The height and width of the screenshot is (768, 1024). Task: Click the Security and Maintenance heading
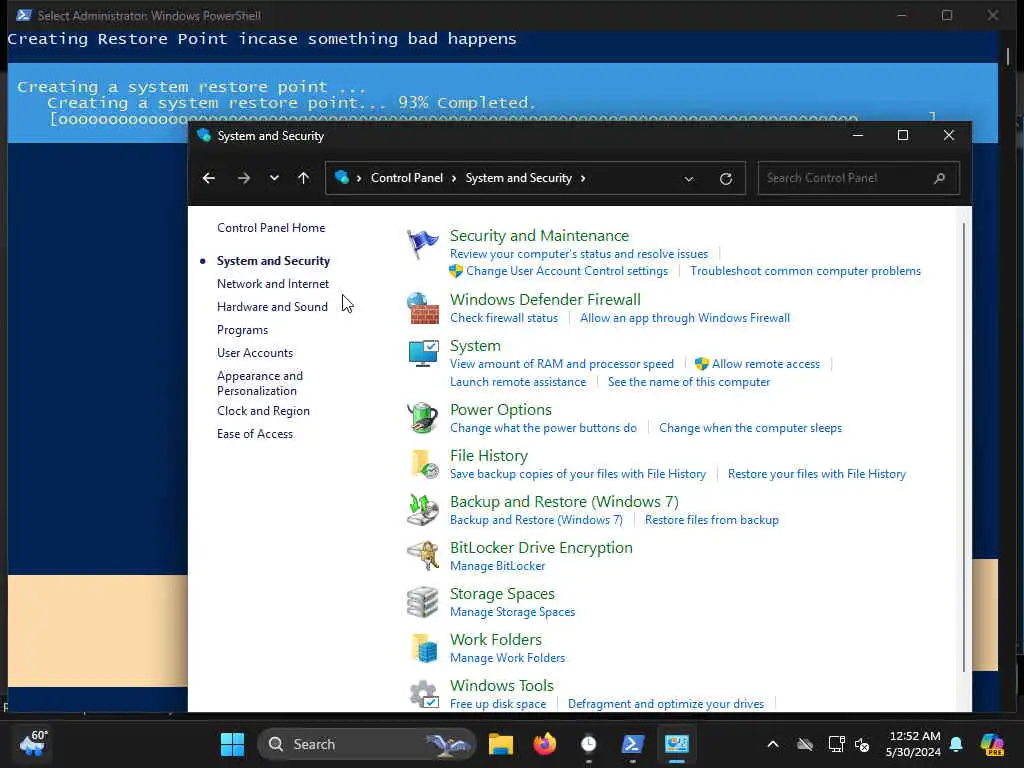pos(539,236)
